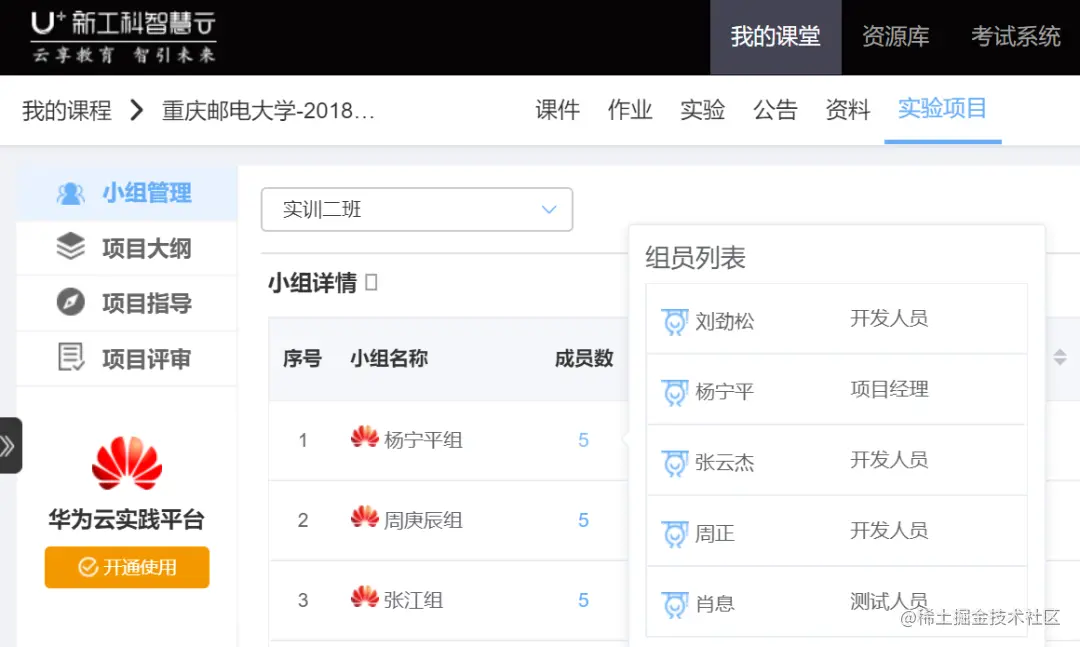Click the 开发人员 role of 张云杰
Screen dimensions: 1080x647
coord(889,460)
